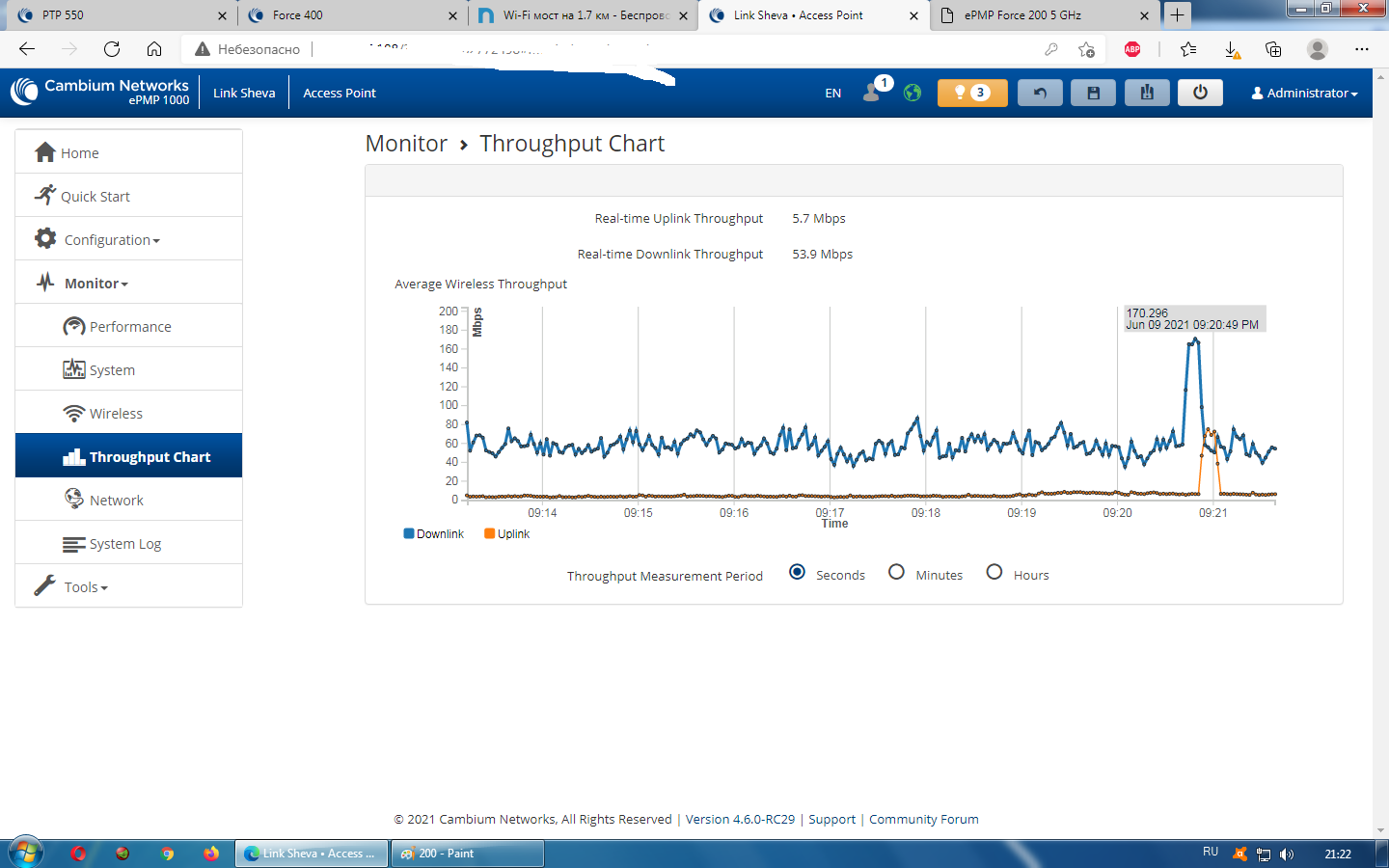Click the Version 4.6.0-RC29 link

point(741,819)
